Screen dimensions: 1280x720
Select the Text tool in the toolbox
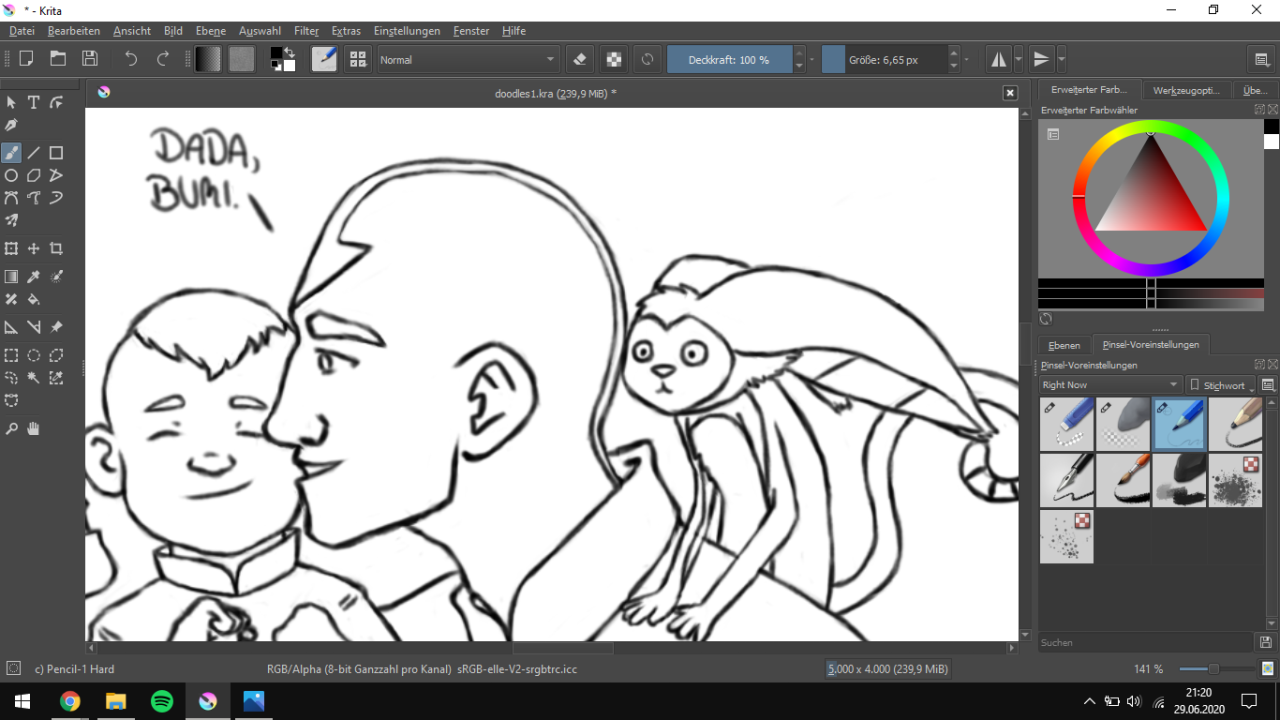[33, 102]
